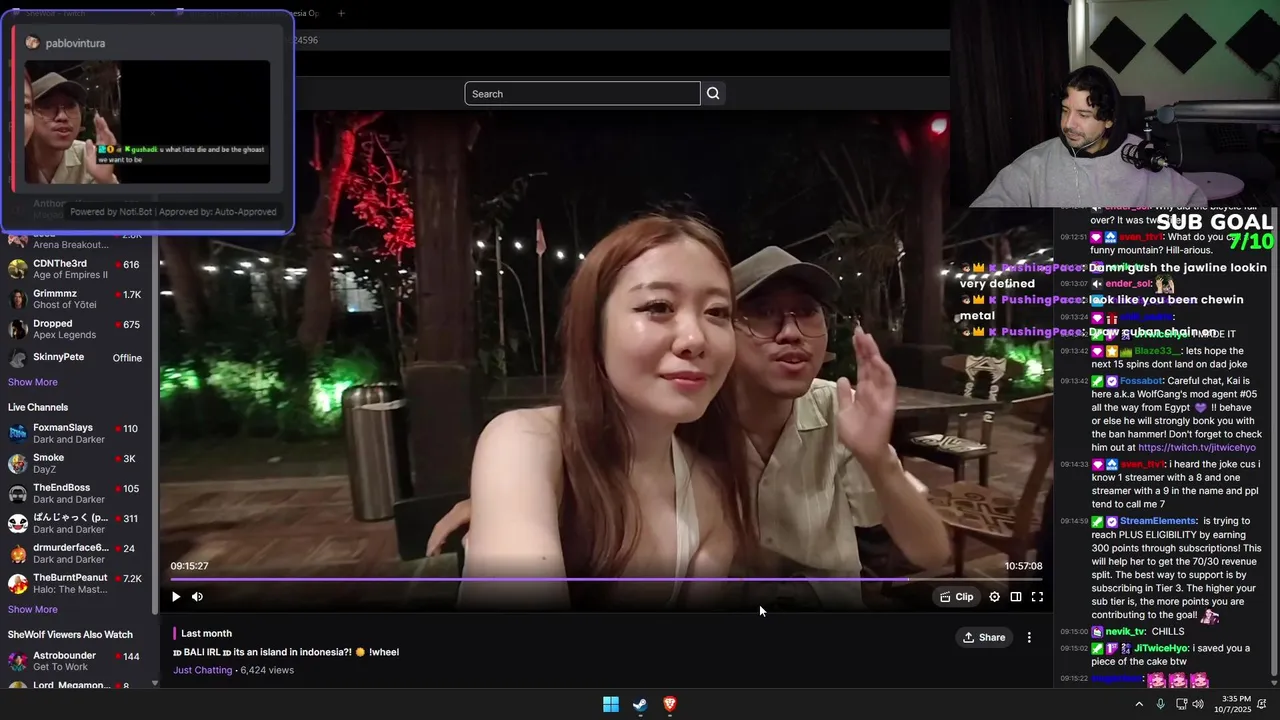This screenshot has height=720, width=1280.
Task: Click the Live Channels heading
Action: tap(38, 407)
